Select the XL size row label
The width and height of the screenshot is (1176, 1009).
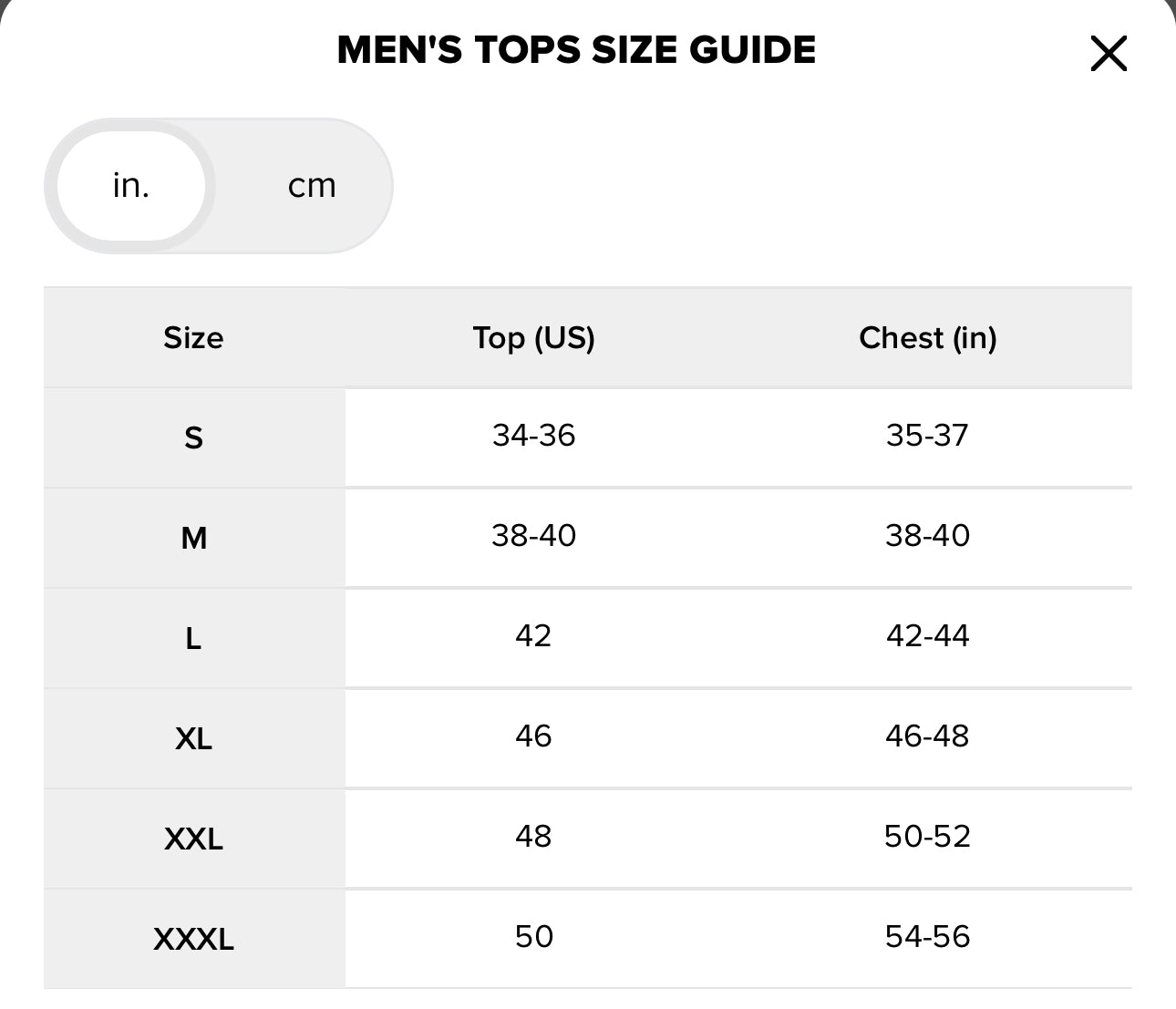193,738
